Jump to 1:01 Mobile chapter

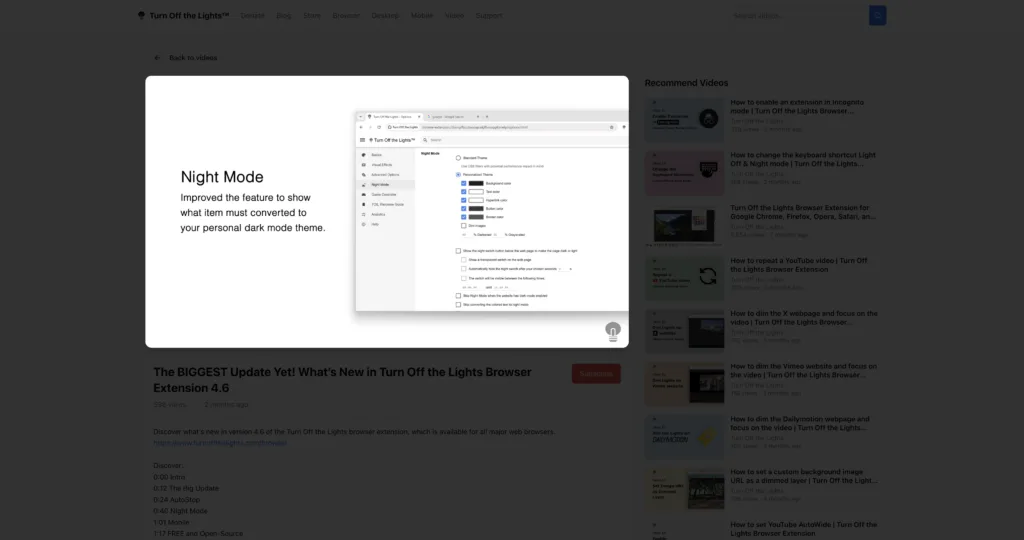pos(171,522)
